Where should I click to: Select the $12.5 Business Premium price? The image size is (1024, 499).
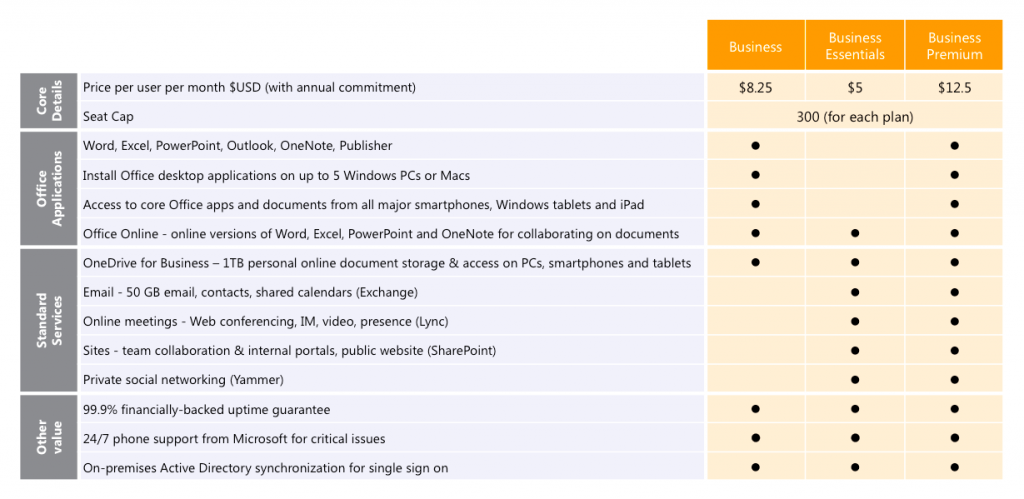tap(954, 88)
